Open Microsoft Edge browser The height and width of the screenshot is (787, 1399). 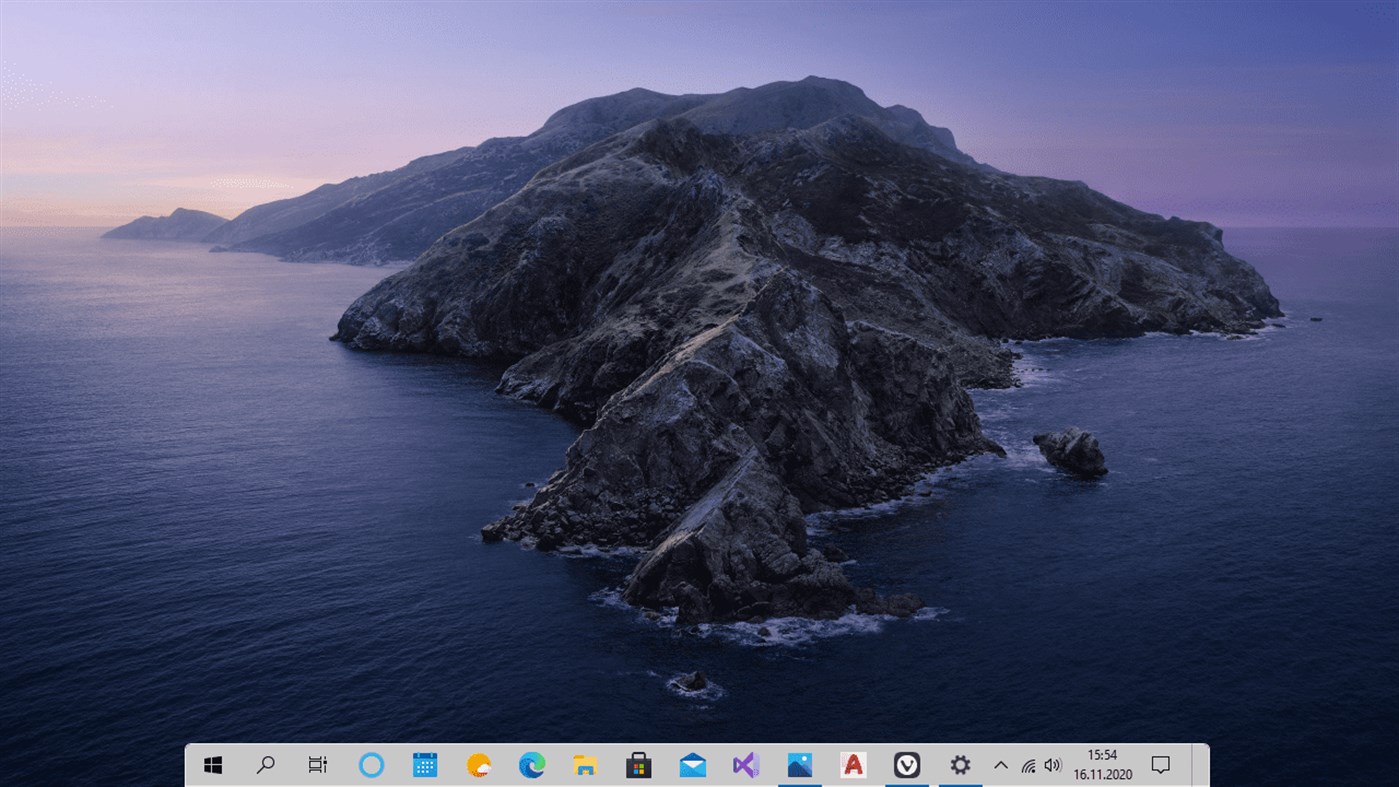coord(531,764)
